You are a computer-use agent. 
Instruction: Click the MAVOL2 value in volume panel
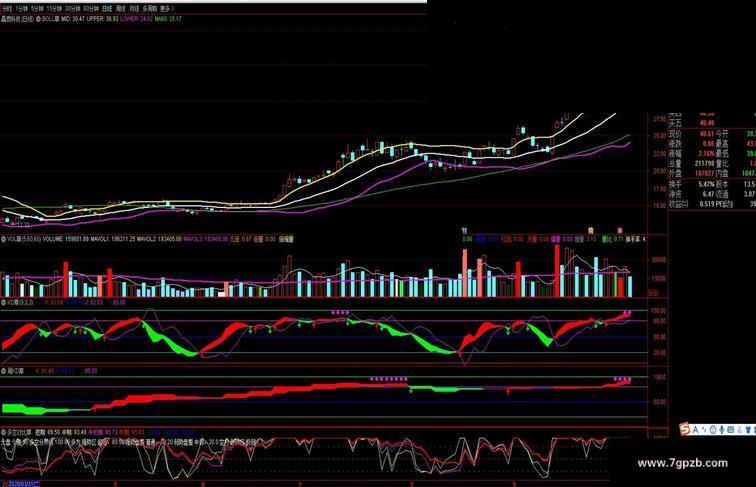click(159, 239)
